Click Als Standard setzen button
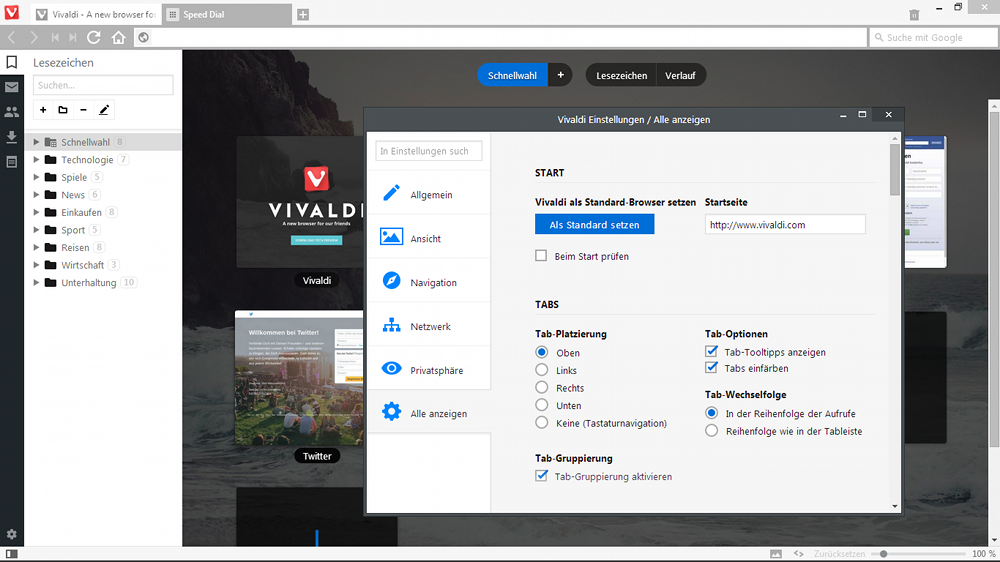 pyautogui.click(x=594, y=225)
